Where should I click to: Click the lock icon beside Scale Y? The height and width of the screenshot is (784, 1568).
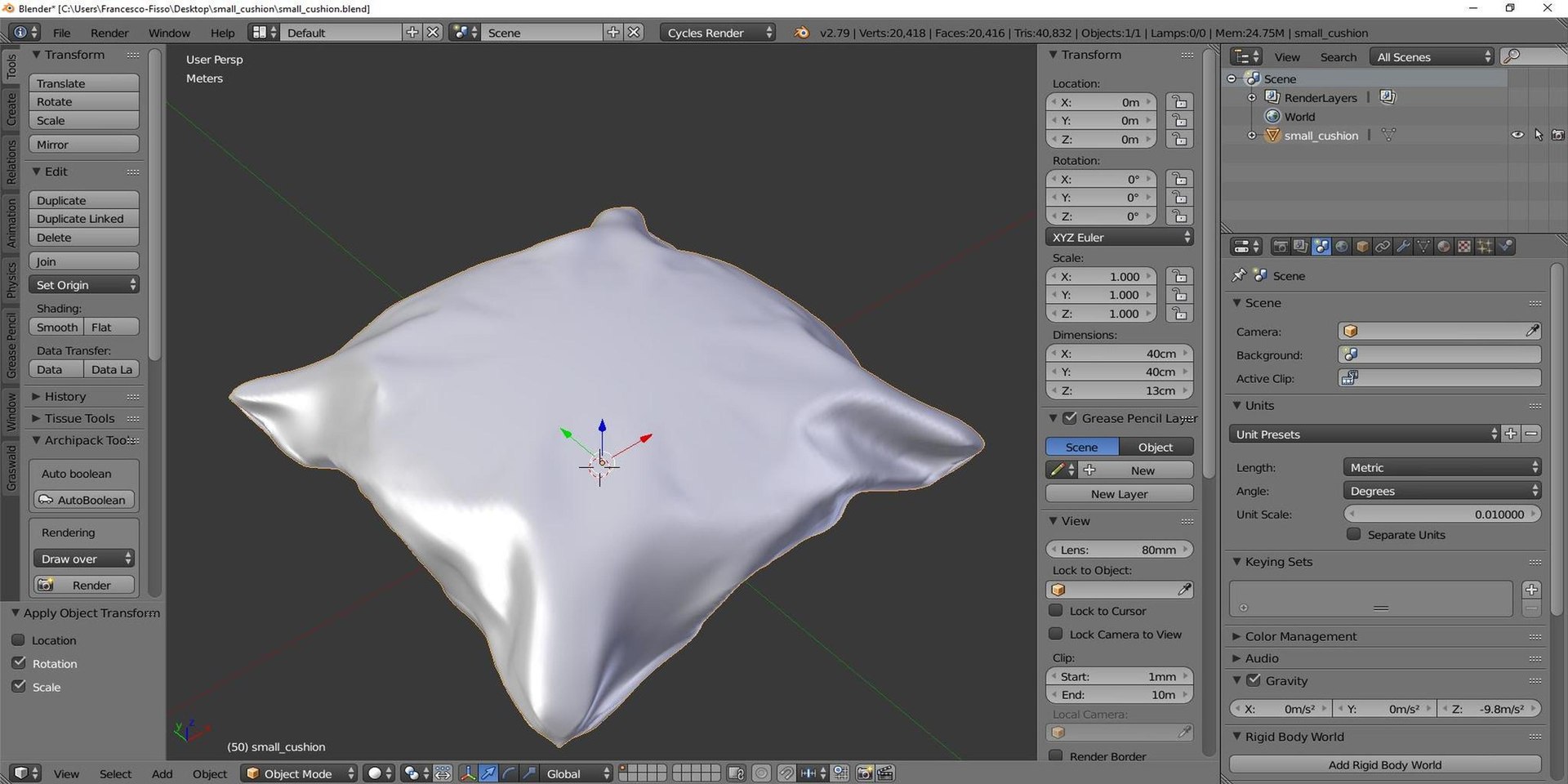(1179, 295)
